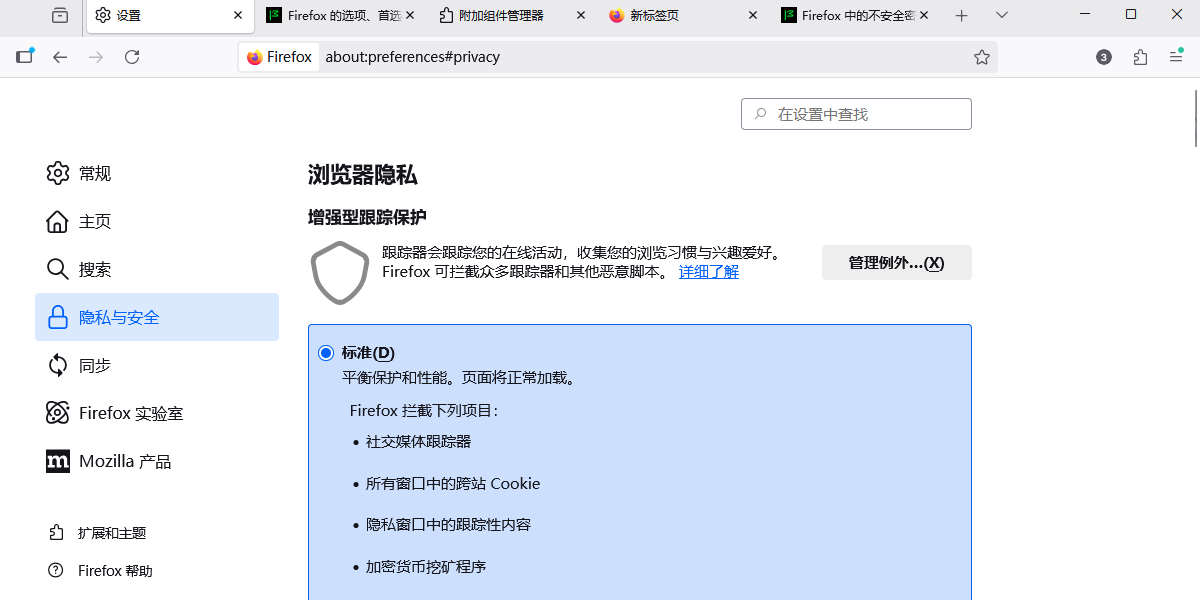
Task: Click the Firefox 实验室 sidebar icon
Action: 58,413
